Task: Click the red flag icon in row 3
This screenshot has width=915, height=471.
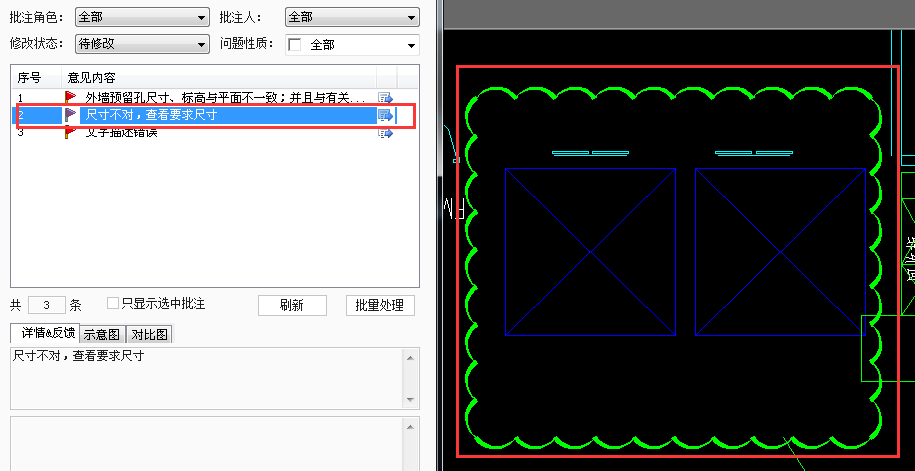Action: [70, 133]
